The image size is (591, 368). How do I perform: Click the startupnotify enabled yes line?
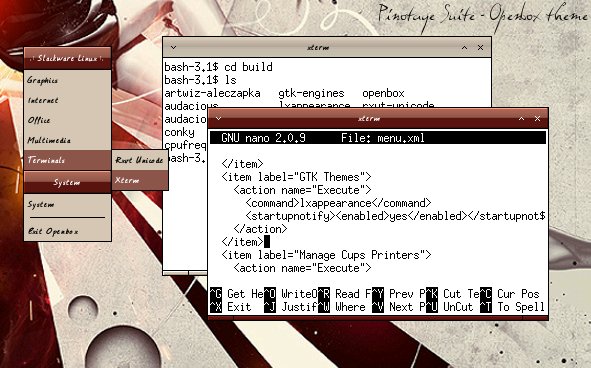[395, 216]
